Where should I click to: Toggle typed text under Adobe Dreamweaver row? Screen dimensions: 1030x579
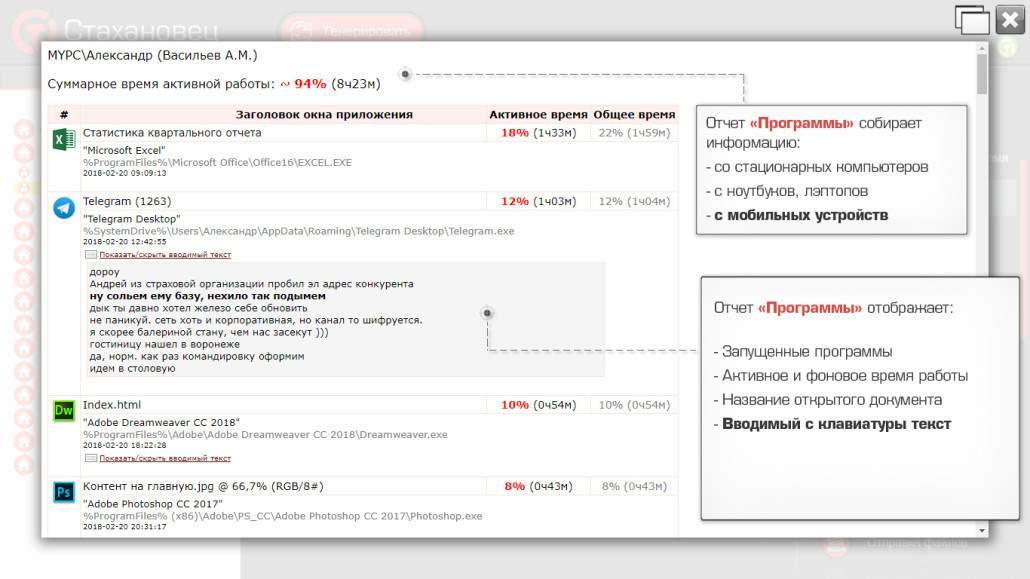point(165,458)
